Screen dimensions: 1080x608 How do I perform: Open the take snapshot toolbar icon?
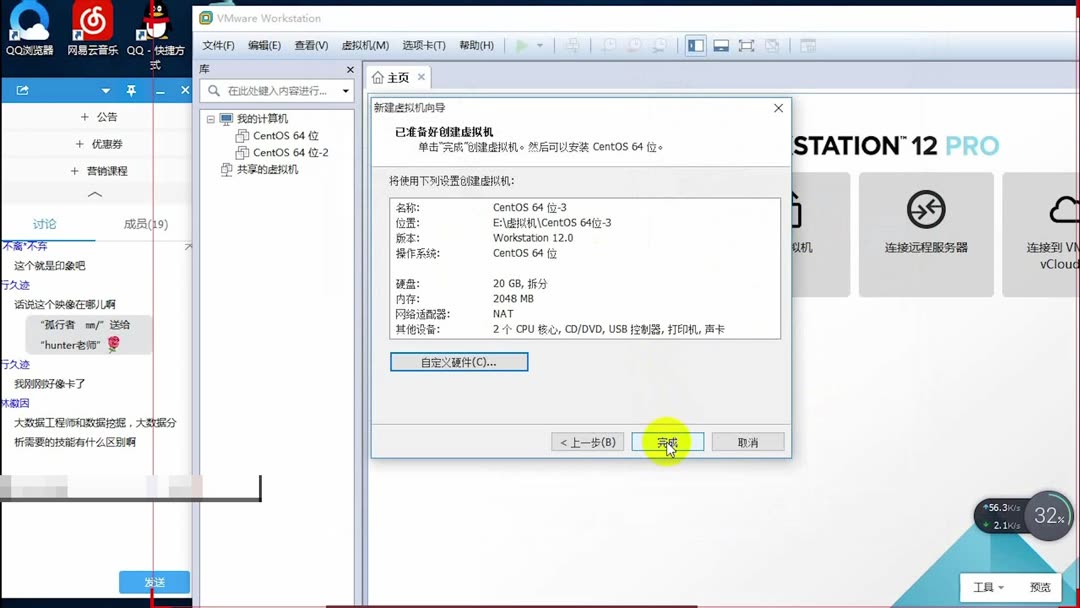point(608,44)
